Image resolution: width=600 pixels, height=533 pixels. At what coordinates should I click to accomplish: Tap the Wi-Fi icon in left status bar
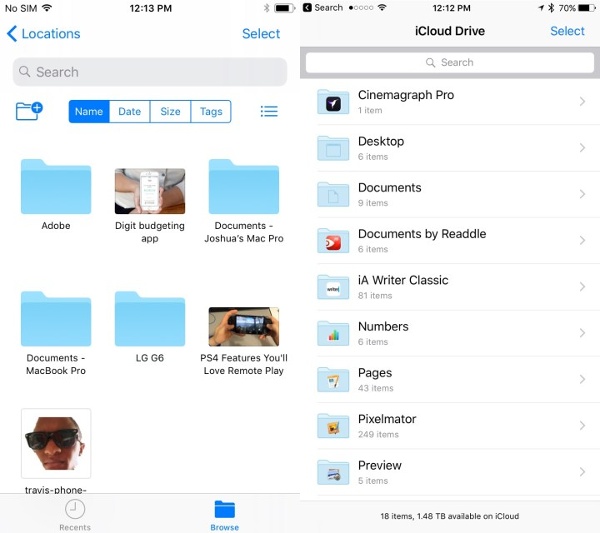click(47, 8)
